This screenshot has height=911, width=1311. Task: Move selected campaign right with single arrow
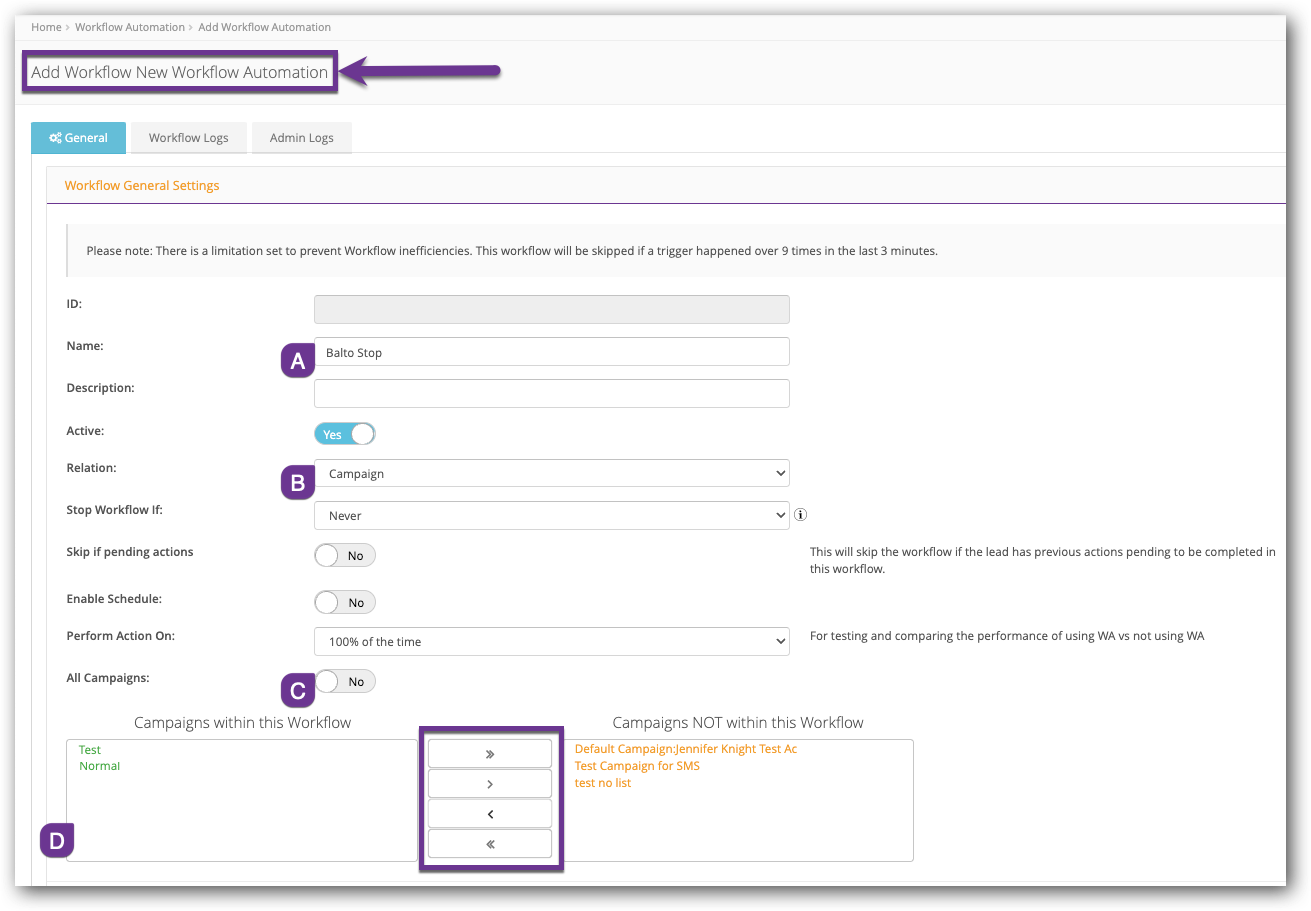[x=490, y=784]
